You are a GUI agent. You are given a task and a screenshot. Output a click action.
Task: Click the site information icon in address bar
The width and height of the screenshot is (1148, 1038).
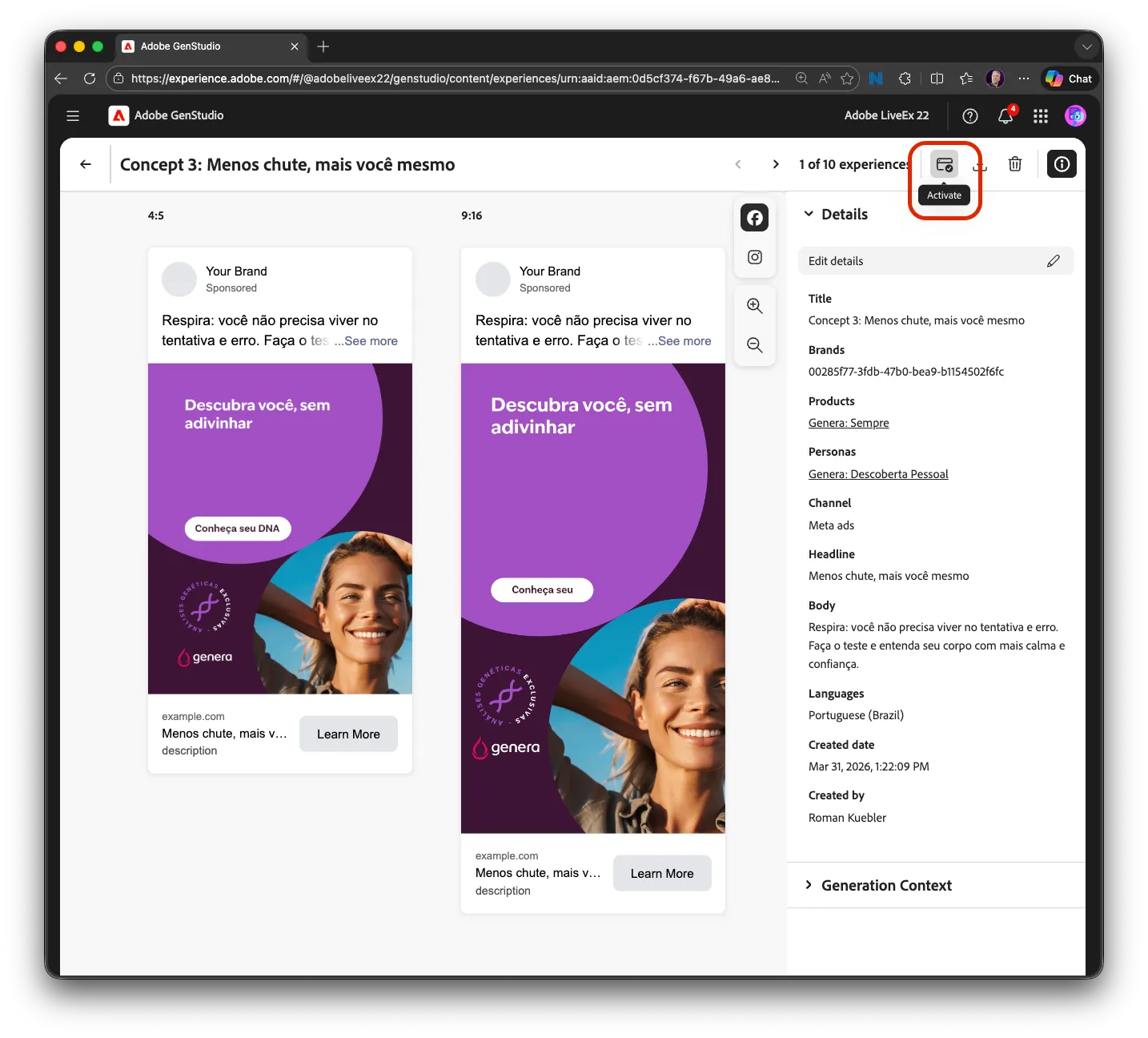[118, 78]
